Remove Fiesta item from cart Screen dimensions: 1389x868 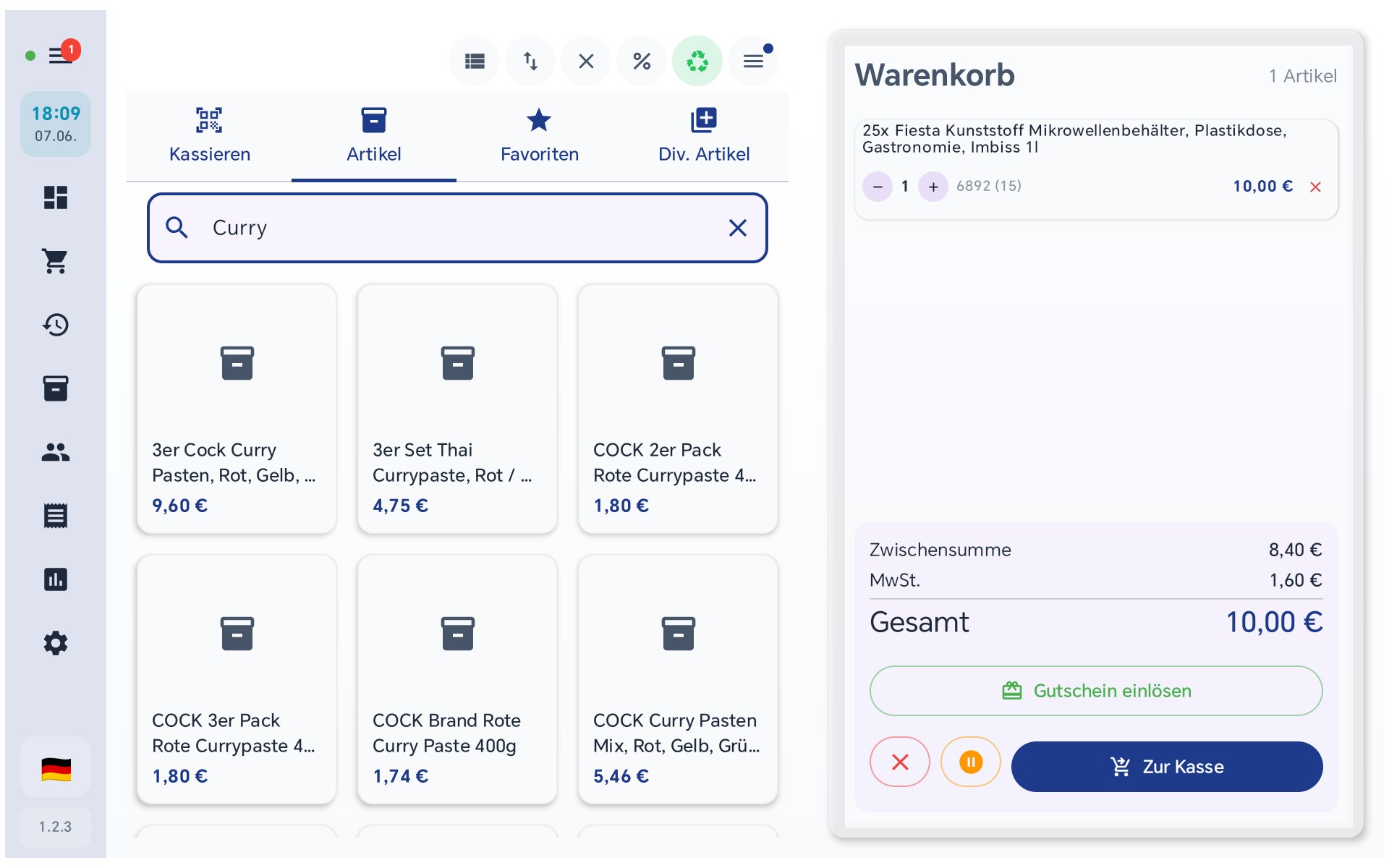(x=1315, y=187)
